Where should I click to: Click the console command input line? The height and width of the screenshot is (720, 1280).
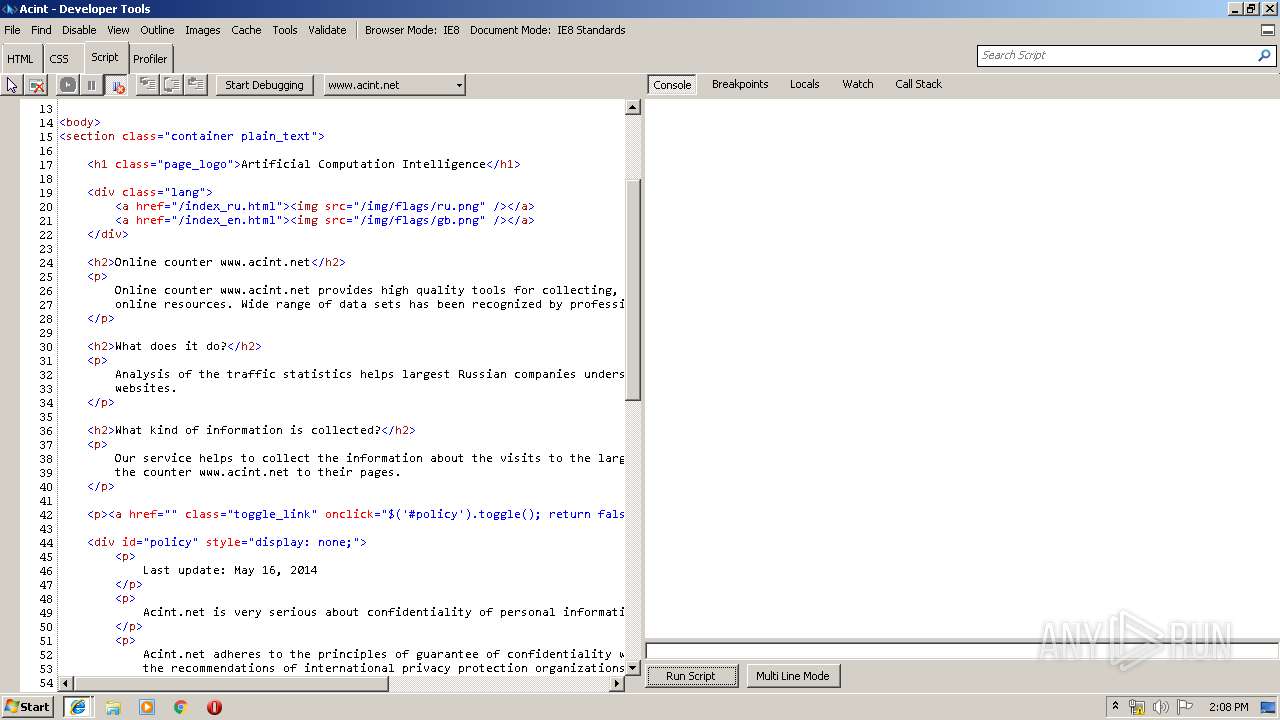[962, 651]
